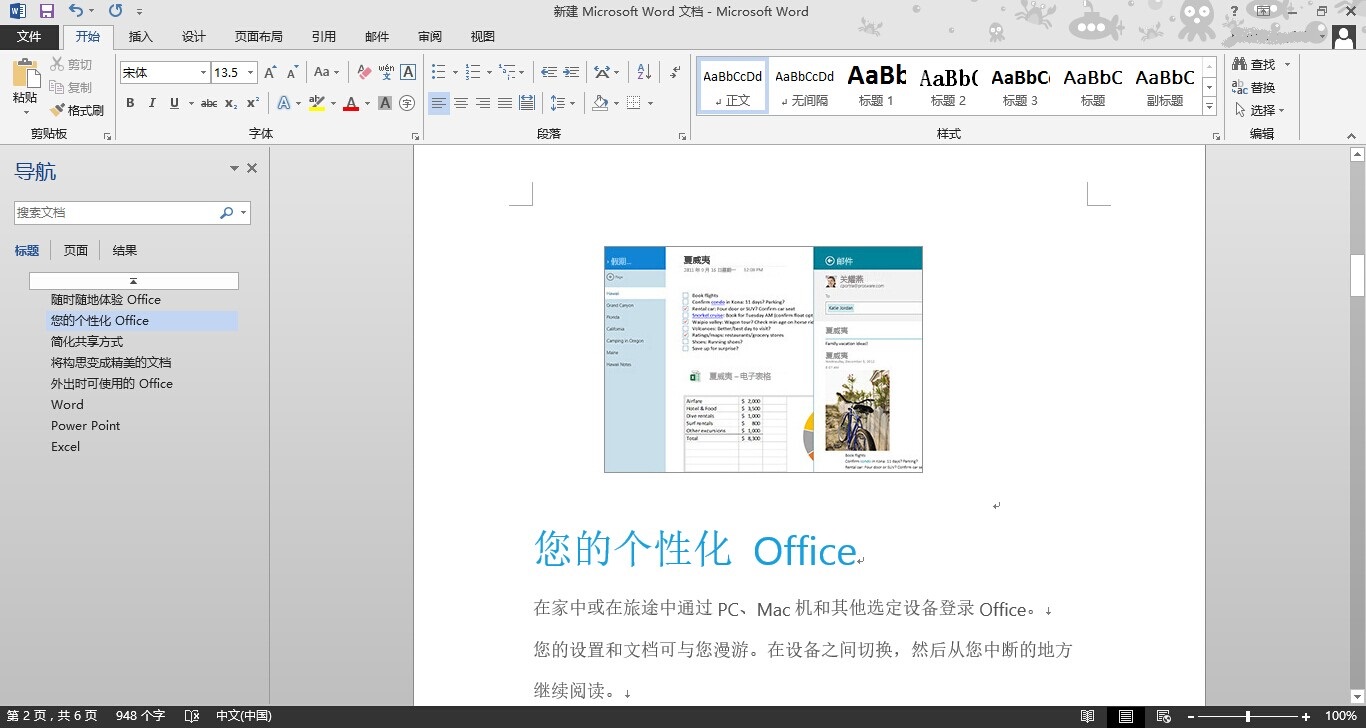Click the zoom slider in status bar
The image size is (1366, 728).
pyautogui.click(x=1247, y=716)
